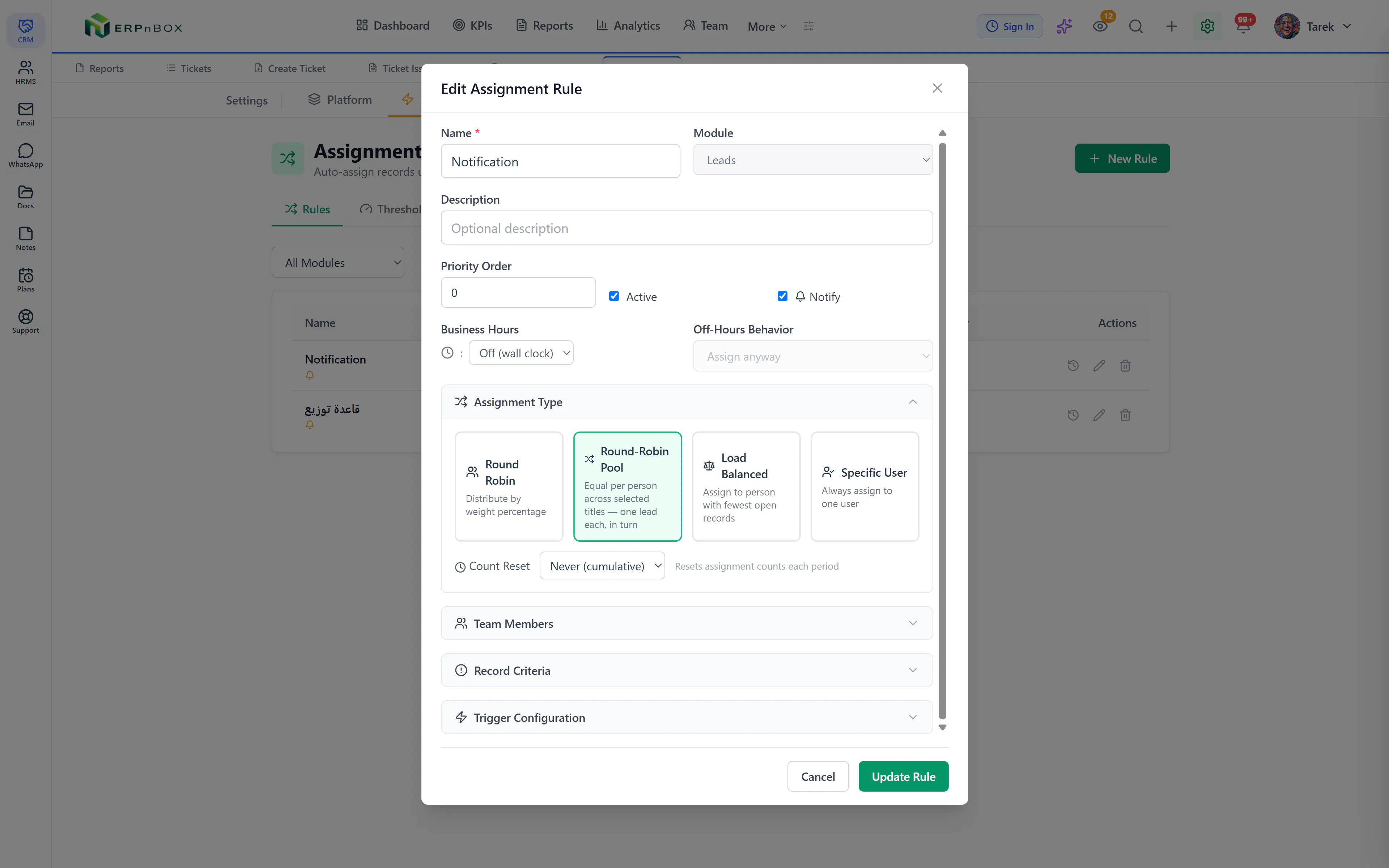The width and height of the screenshot is (1389, 868).
Task: Toggle the Active checkbox
Action: [614, 296]
